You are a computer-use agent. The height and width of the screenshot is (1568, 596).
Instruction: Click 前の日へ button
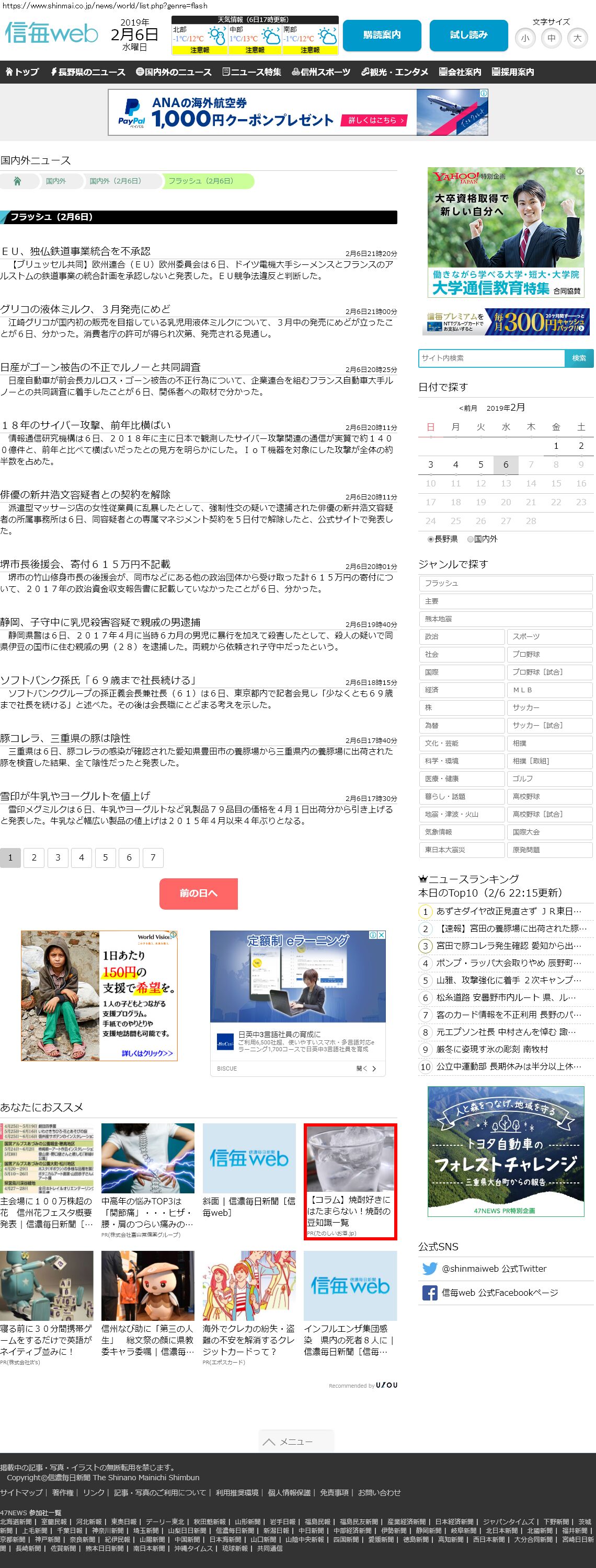199,893
